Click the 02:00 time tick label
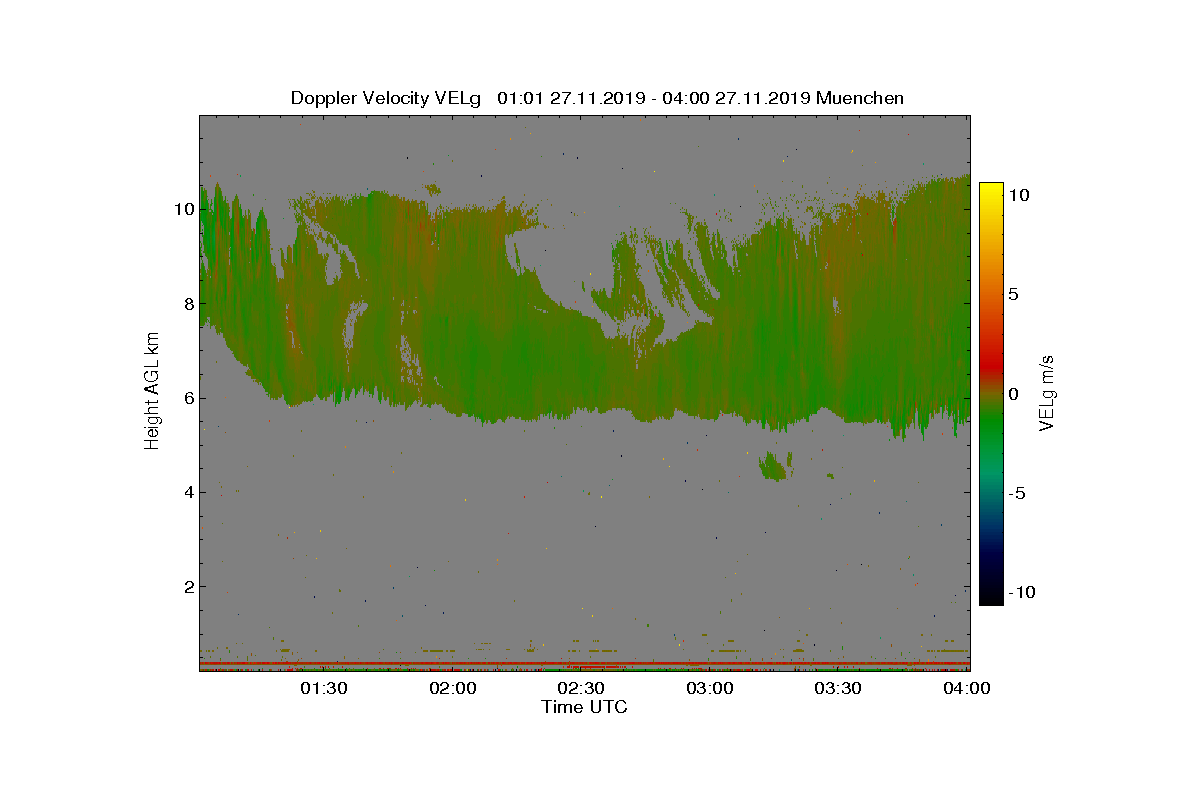Image resolution: width=1200 pixels, height=800 pixels. tap(453, 688)
